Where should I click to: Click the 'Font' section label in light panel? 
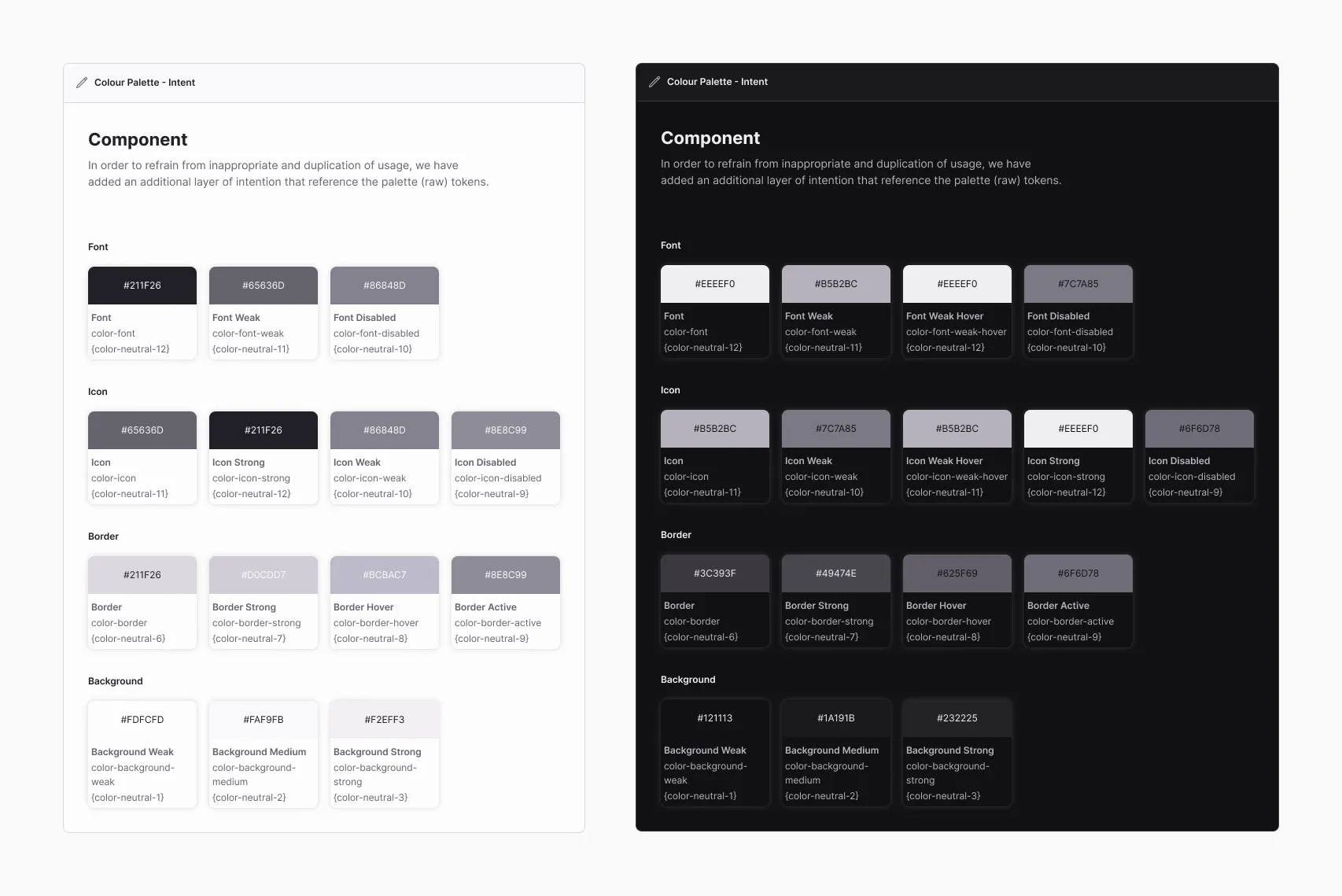[98, 247]
